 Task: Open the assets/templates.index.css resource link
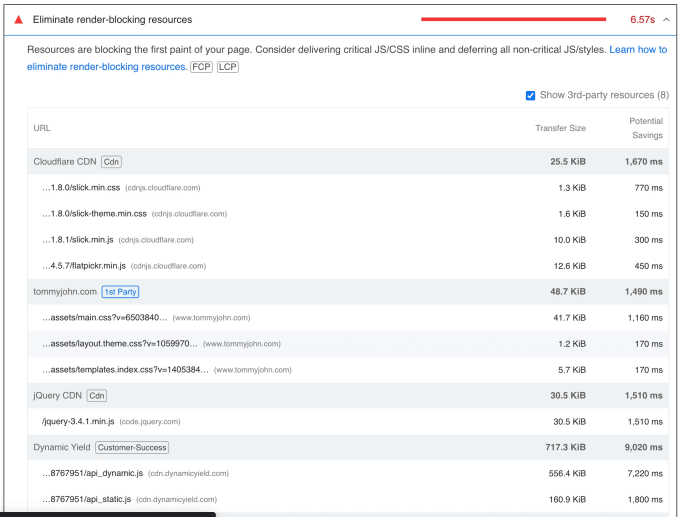click(125, 370)
